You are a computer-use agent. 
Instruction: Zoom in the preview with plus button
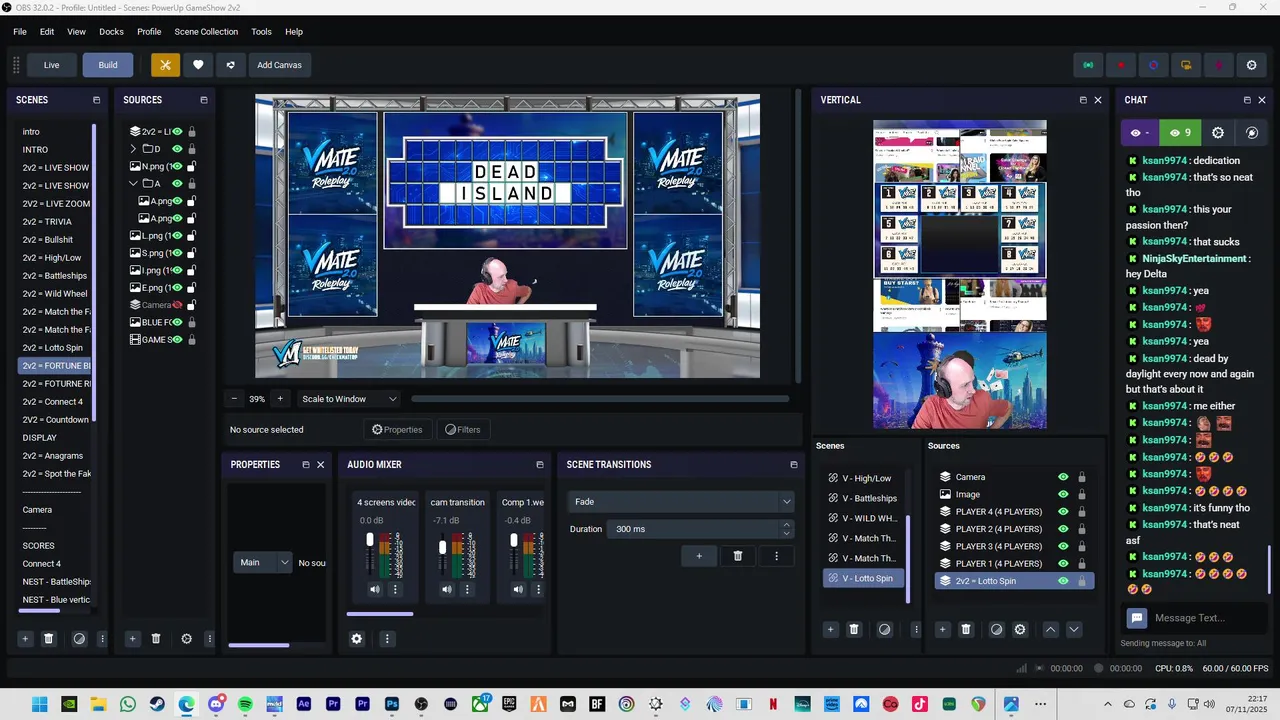280,399
